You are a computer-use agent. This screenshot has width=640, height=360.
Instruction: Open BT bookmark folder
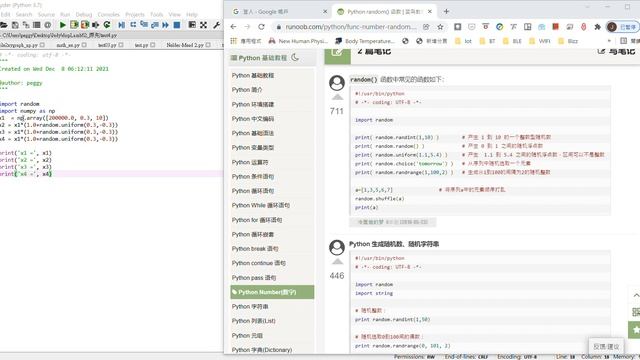(x=487, y=41)
